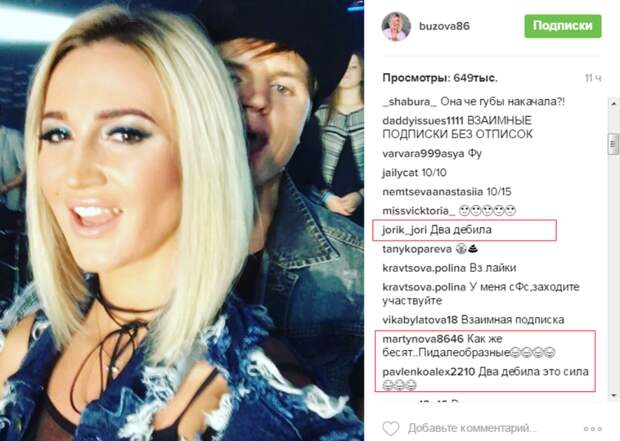Open martynova8646 commenter profile
This screenshot has width=620, height=441.
(x=423, y=339)
